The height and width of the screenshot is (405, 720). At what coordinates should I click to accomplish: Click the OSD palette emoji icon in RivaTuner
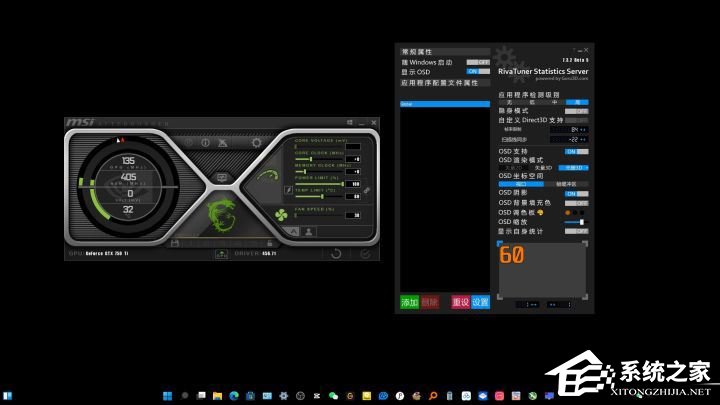click(x=540, y=213)
